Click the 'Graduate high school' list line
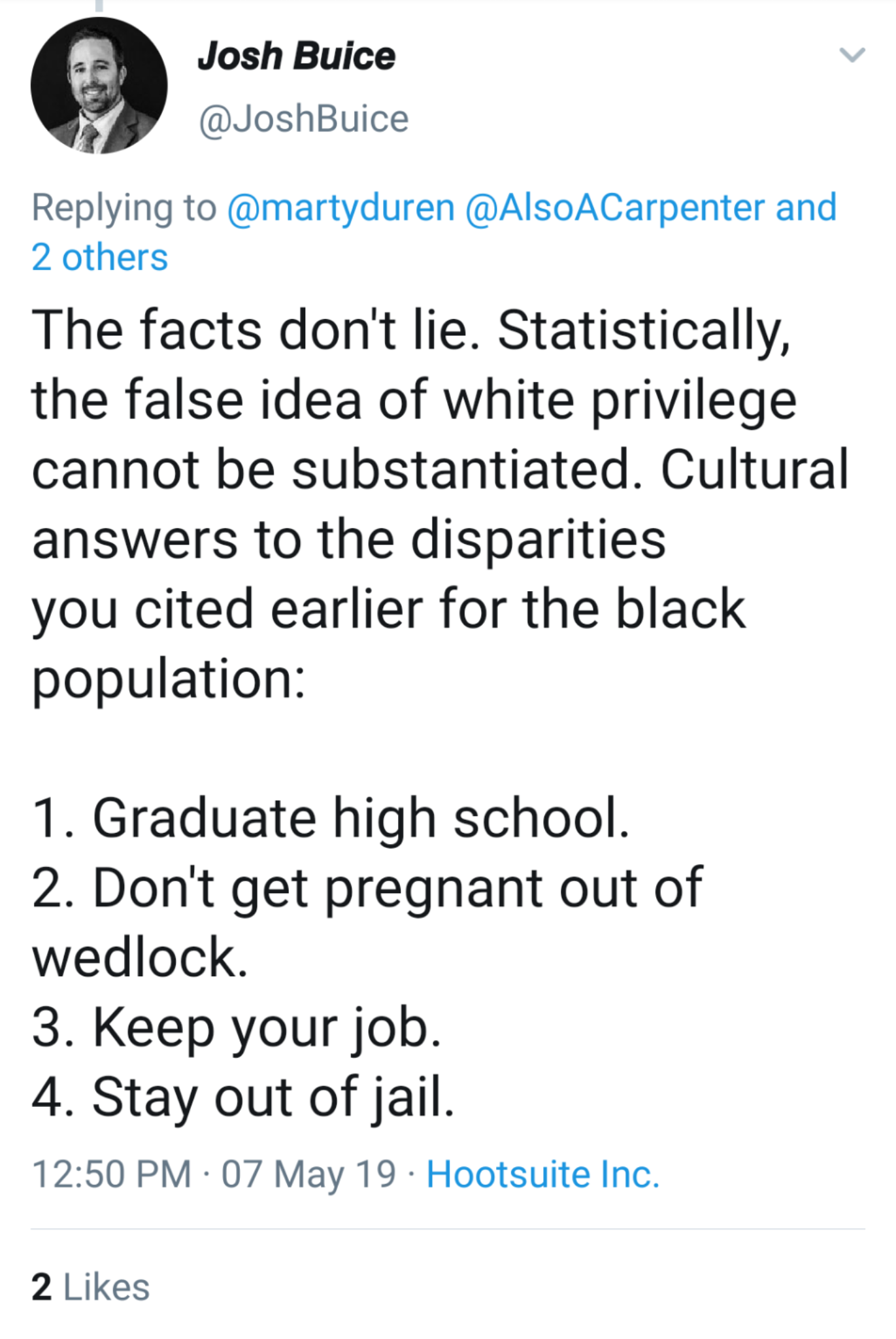 pos(330,818)
